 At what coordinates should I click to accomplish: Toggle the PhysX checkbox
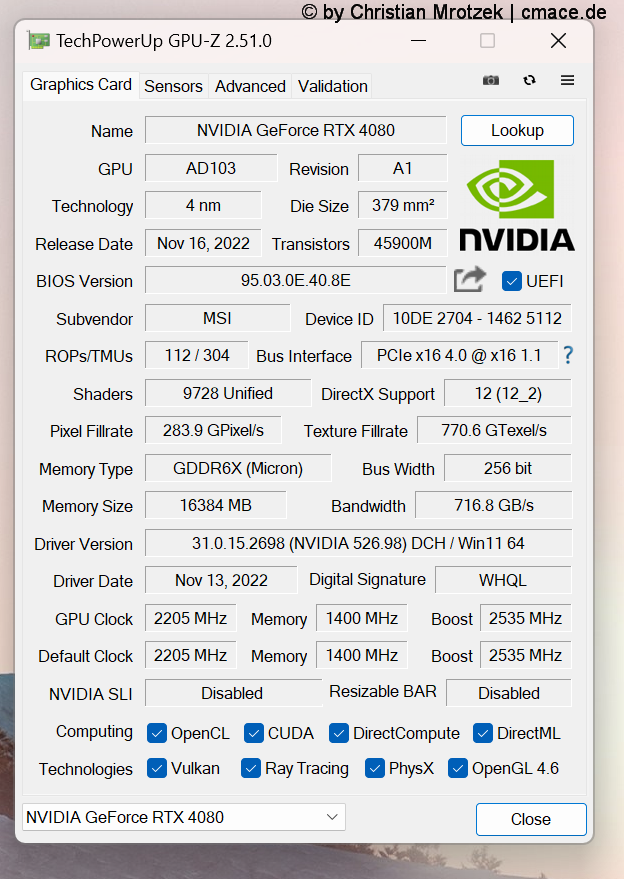point(375,768)
